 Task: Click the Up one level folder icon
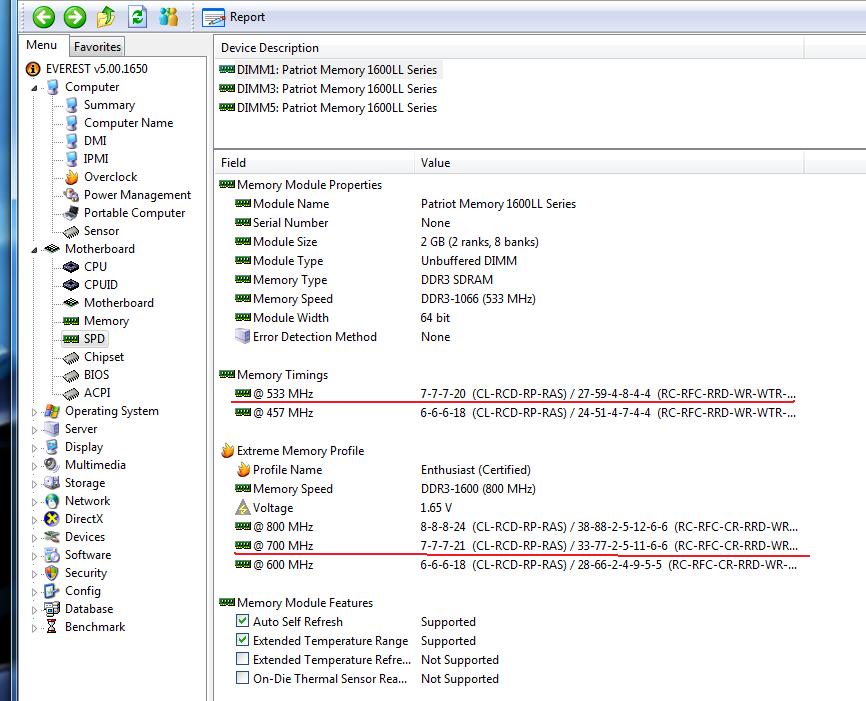click(106, 17)
